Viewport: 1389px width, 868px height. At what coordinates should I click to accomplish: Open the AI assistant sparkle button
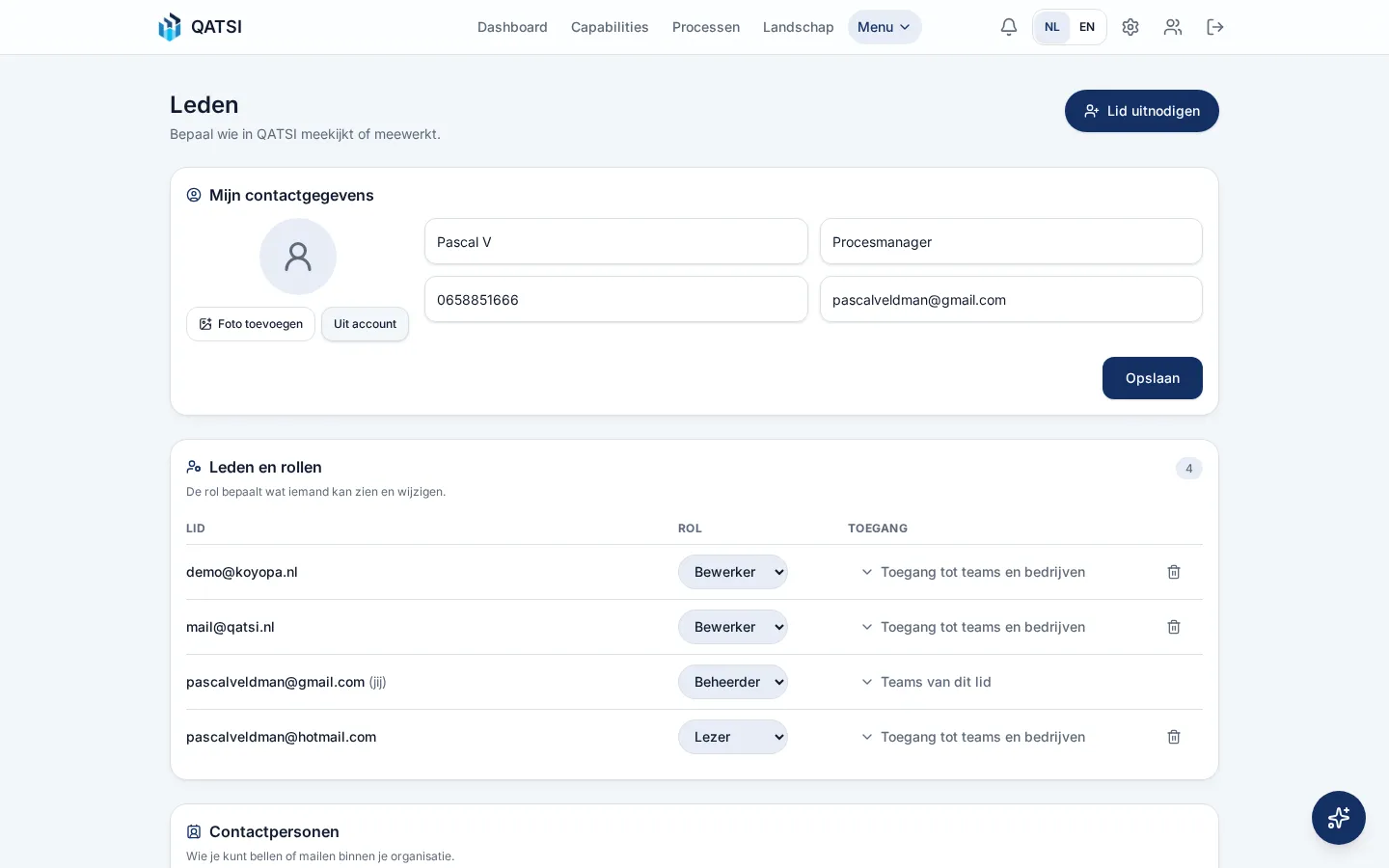click(x=1339, y=818)
